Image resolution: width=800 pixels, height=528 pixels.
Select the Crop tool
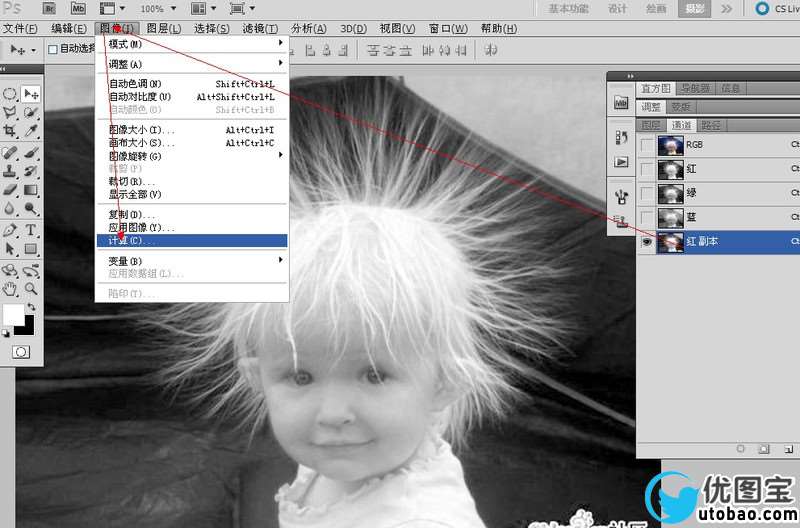(10, 131)
